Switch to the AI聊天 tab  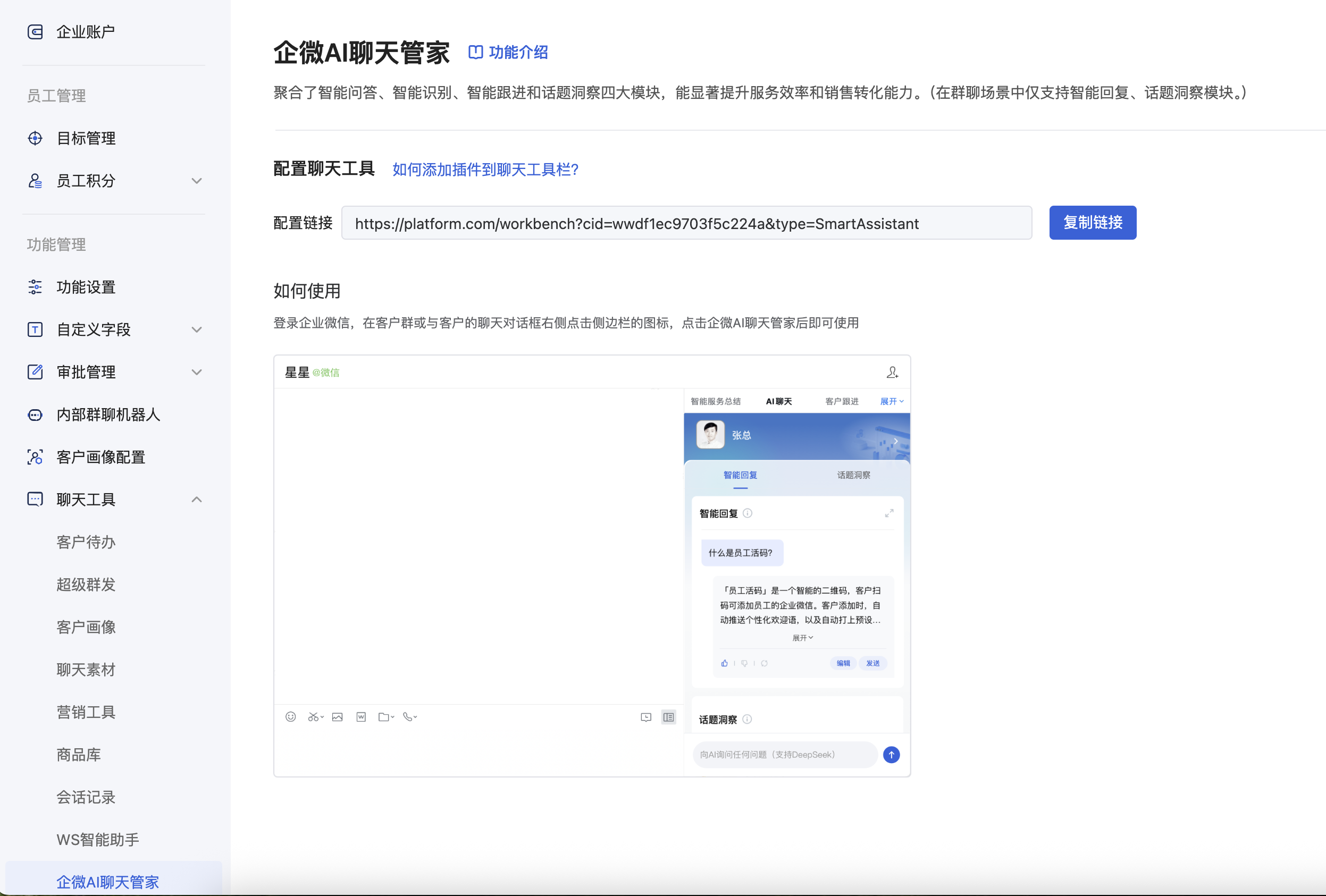pos(779,402)
